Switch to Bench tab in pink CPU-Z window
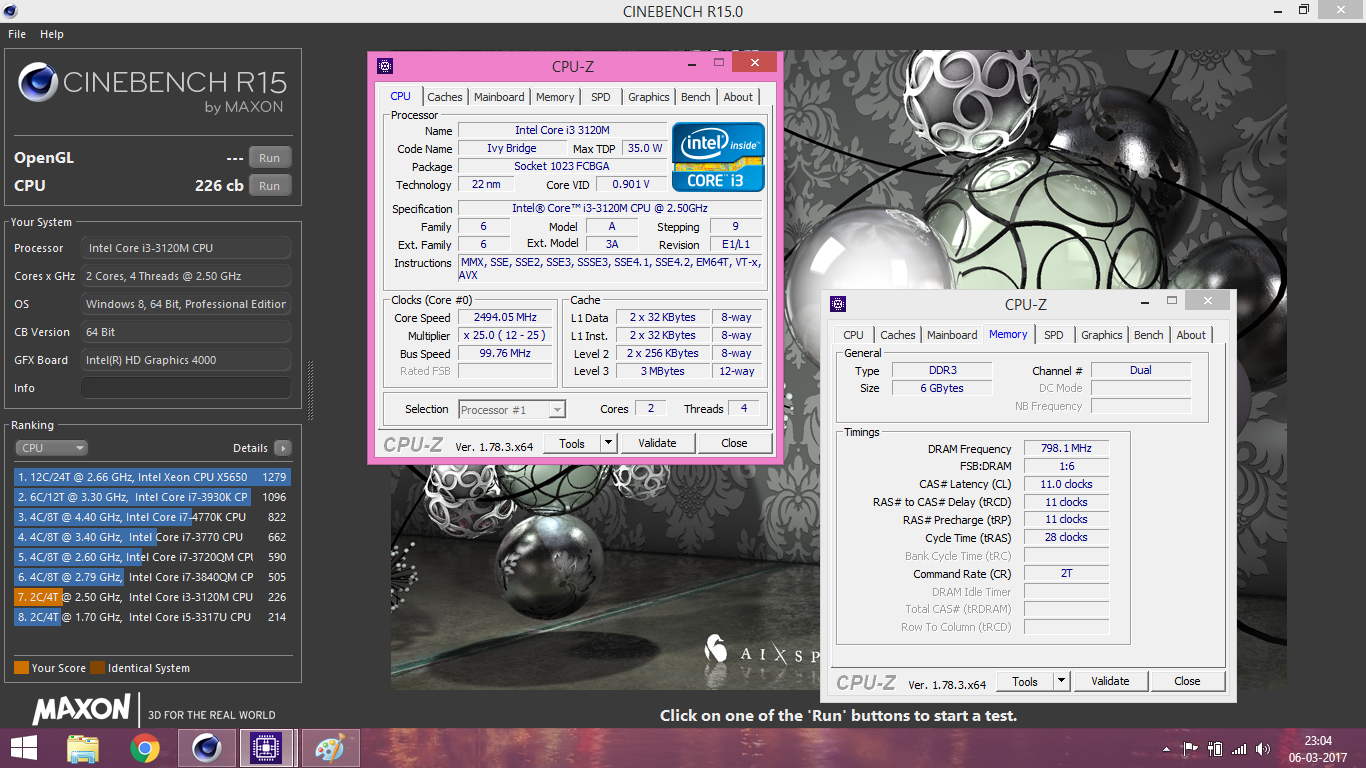 696,97
